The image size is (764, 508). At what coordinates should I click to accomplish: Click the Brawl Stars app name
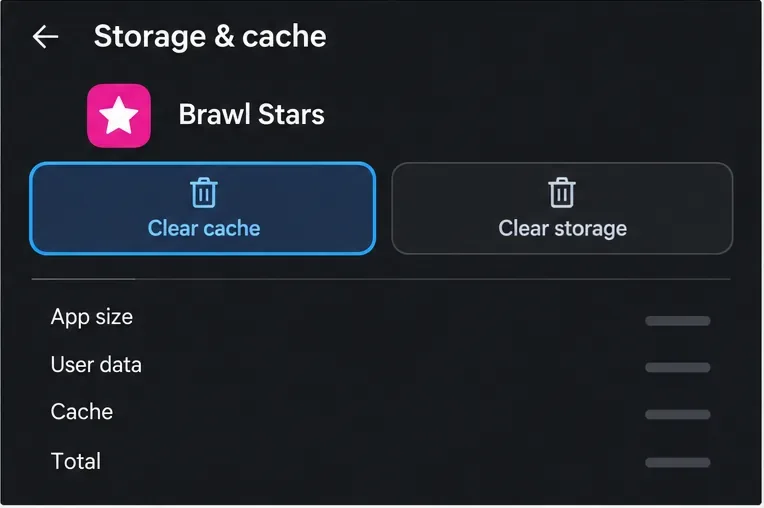[251, 115]
